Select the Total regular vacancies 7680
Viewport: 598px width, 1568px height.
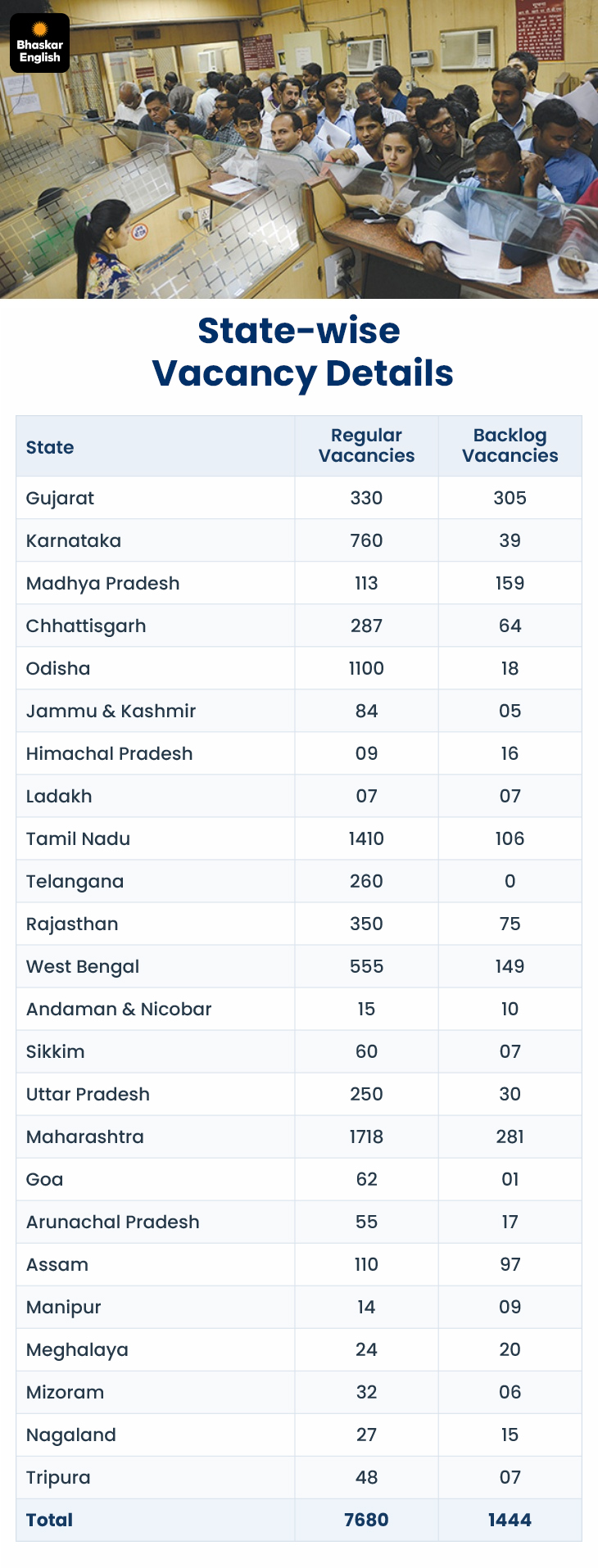[366, 1520]
